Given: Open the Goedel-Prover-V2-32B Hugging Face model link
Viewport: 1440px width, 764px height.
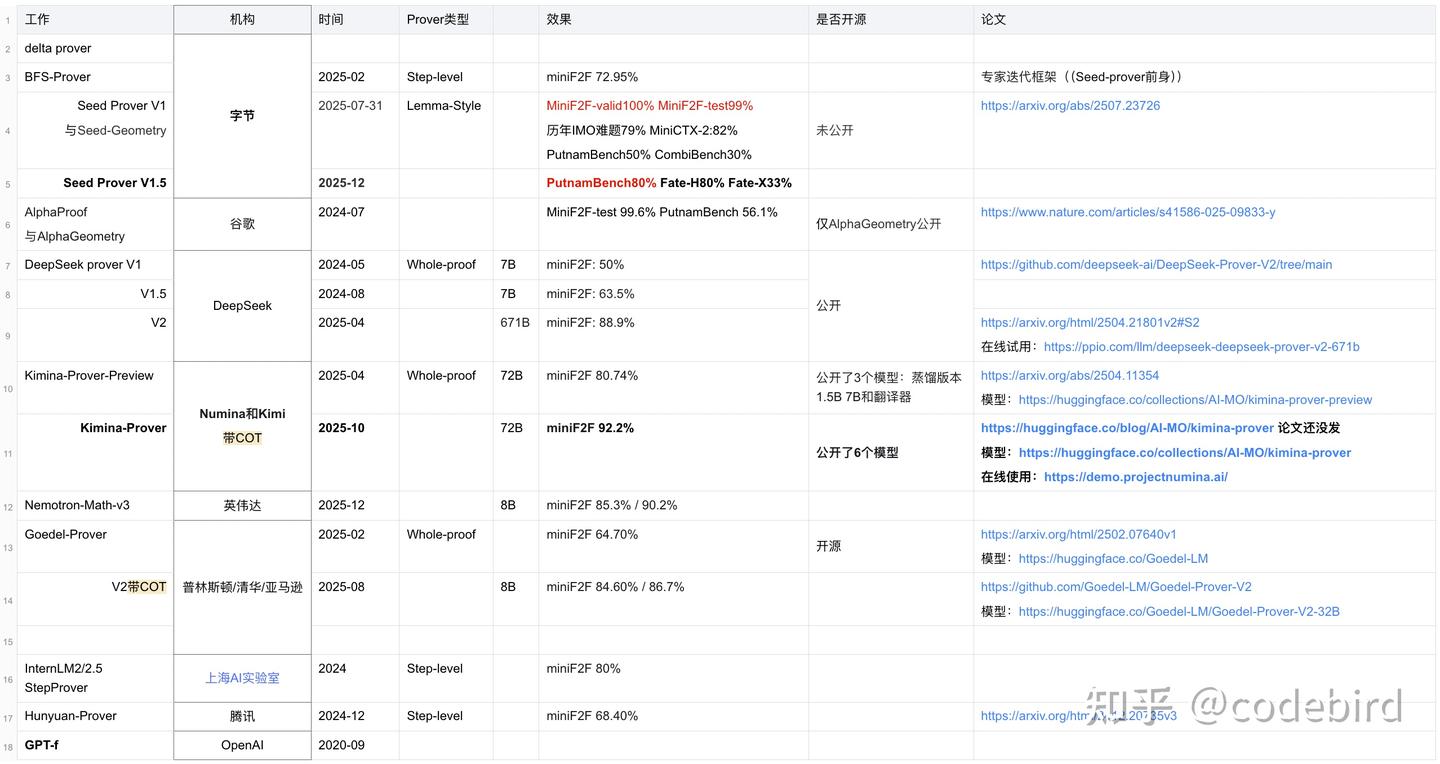Looking at the screenshot, I should pos(1179,612).
